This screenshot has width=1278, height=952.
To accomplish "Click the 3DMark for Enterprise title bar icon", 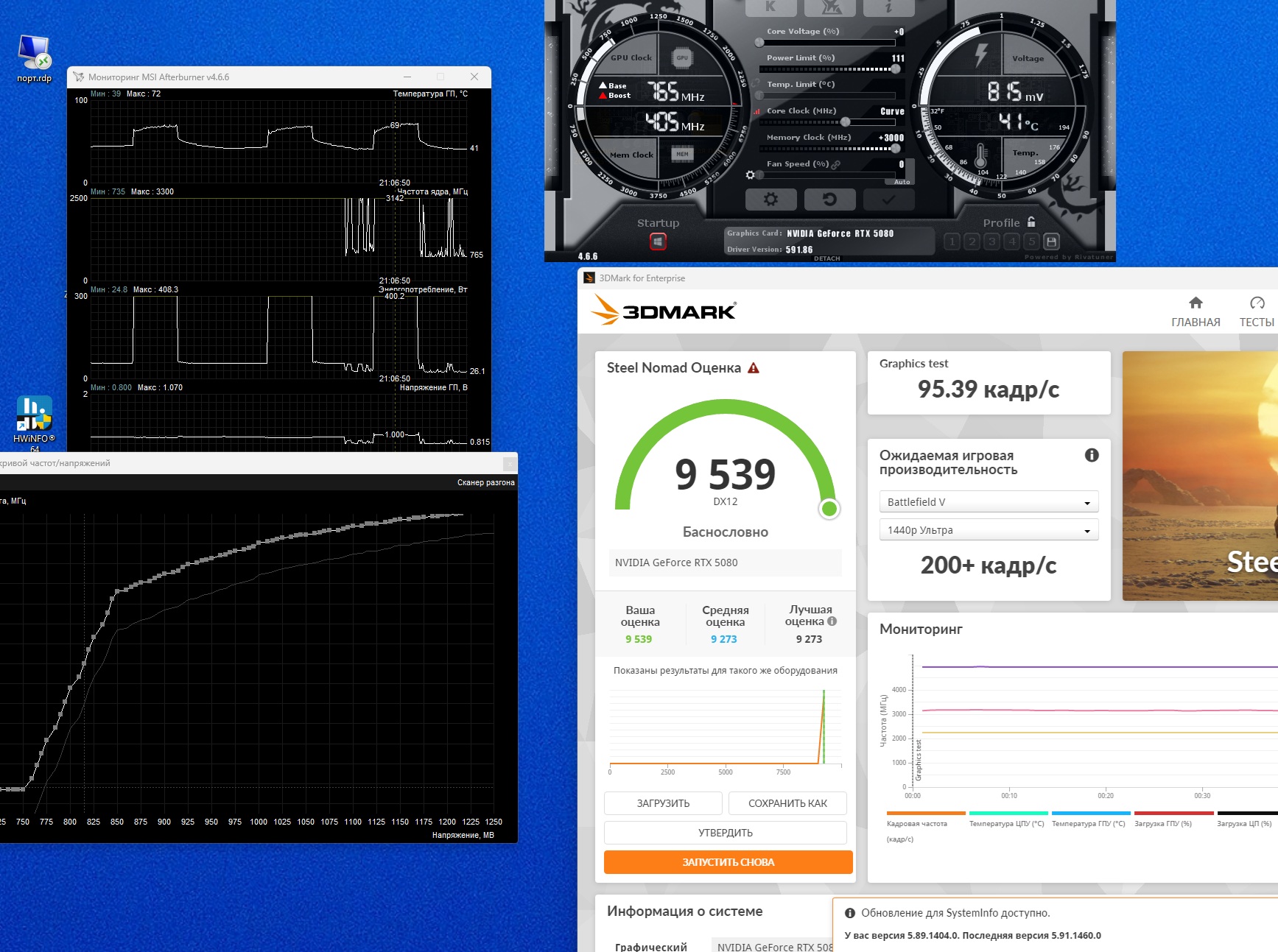I will pyautogui.click(x=589, y=278).
